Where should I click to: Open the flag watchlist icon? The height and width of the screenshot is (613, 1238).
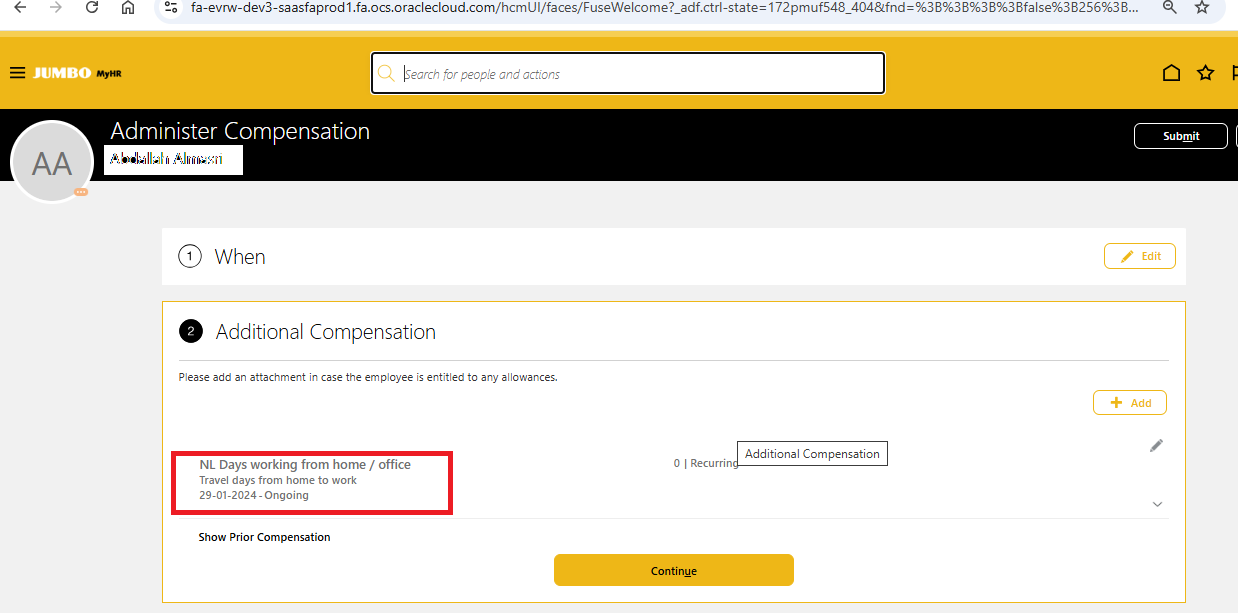tap(1234, 73)
